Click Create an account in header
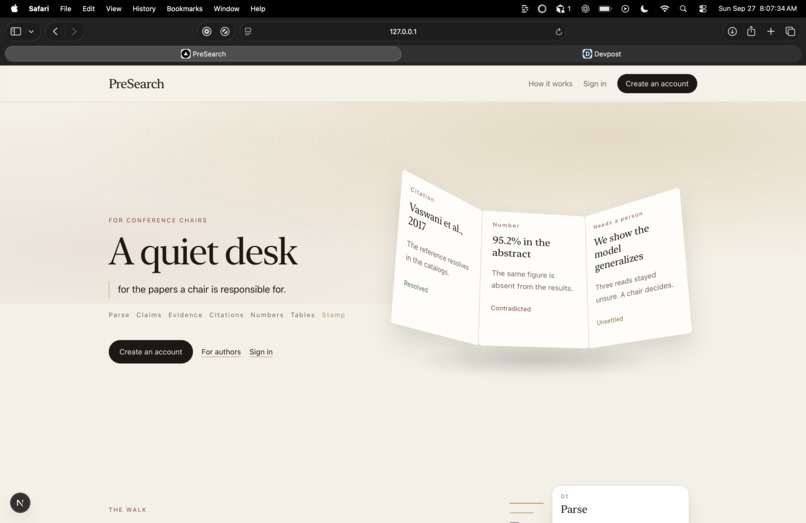 click(657, 83)
